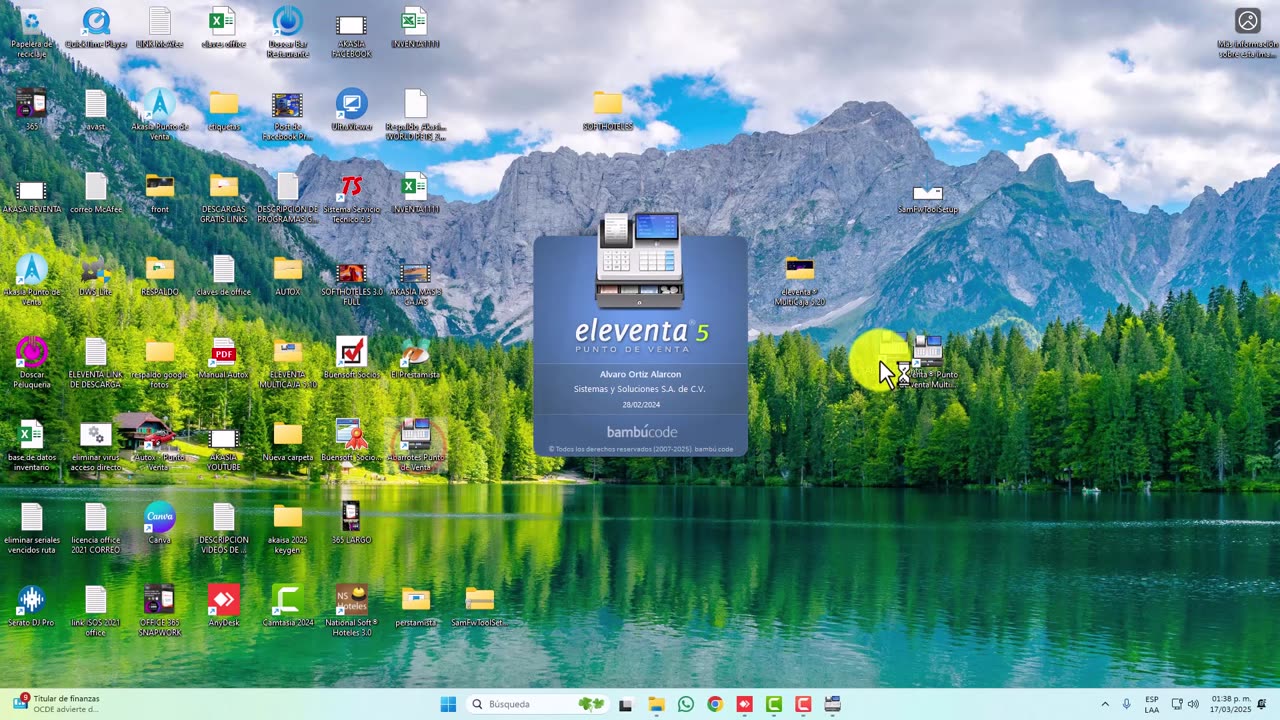Launch the QuickTime Player shortcut
Image resolution: width=1280 pixels, height=720 pixels.
pos(96,28)
